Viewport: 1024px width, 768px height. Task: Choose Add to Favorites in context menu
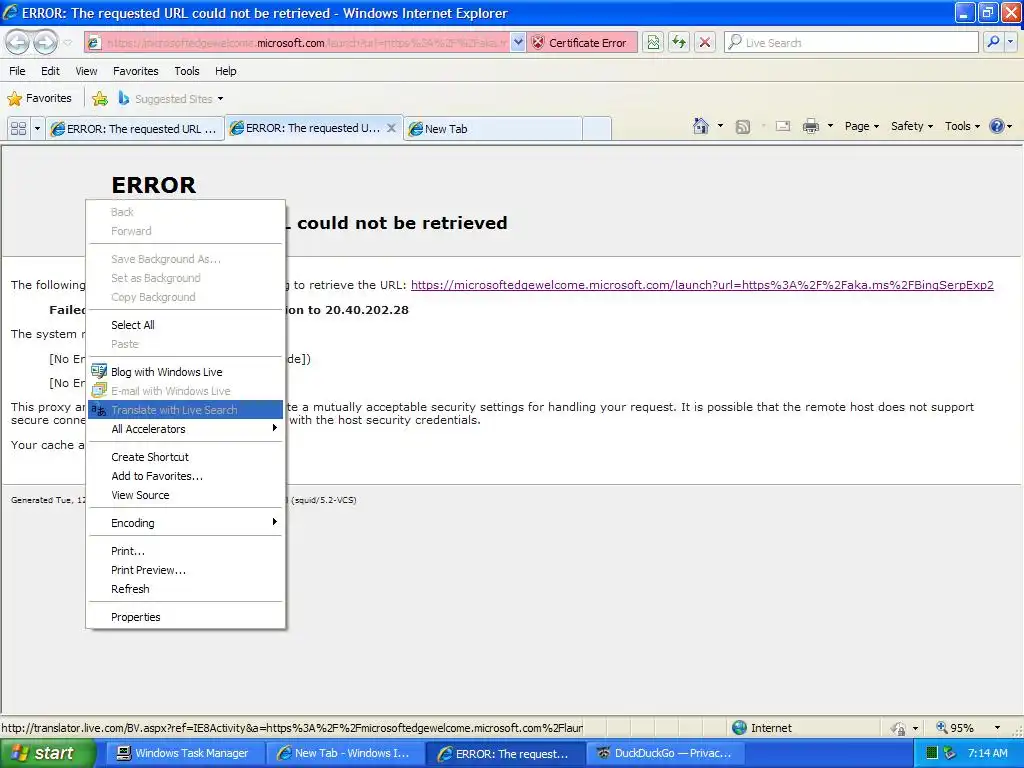[x=185, y=475]
